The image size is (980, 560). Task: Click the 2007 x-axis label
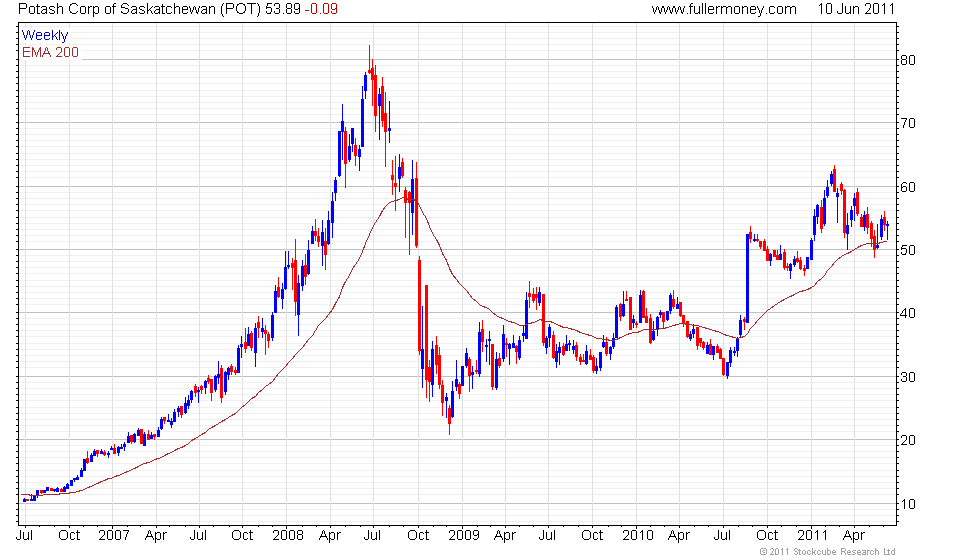[114, 536]
